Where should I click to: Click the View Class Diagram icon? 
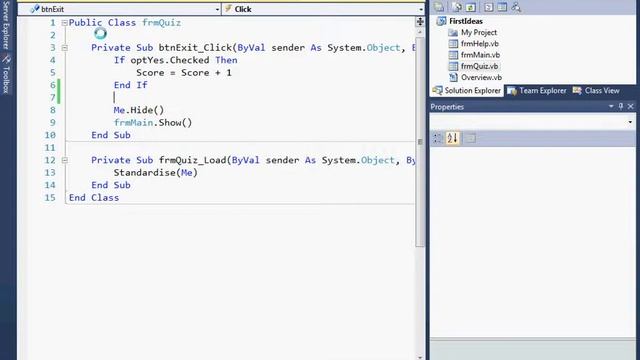coord(516,7)
